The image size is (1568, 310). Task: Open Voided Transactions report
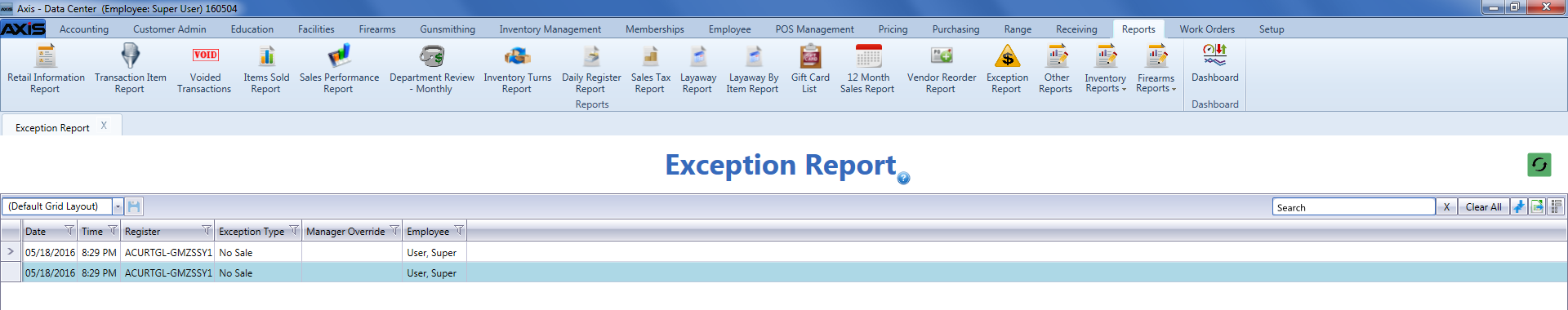204,69
